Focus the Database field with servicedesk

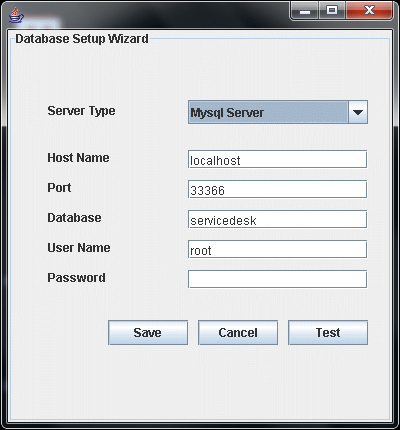(x=278, y=219)
